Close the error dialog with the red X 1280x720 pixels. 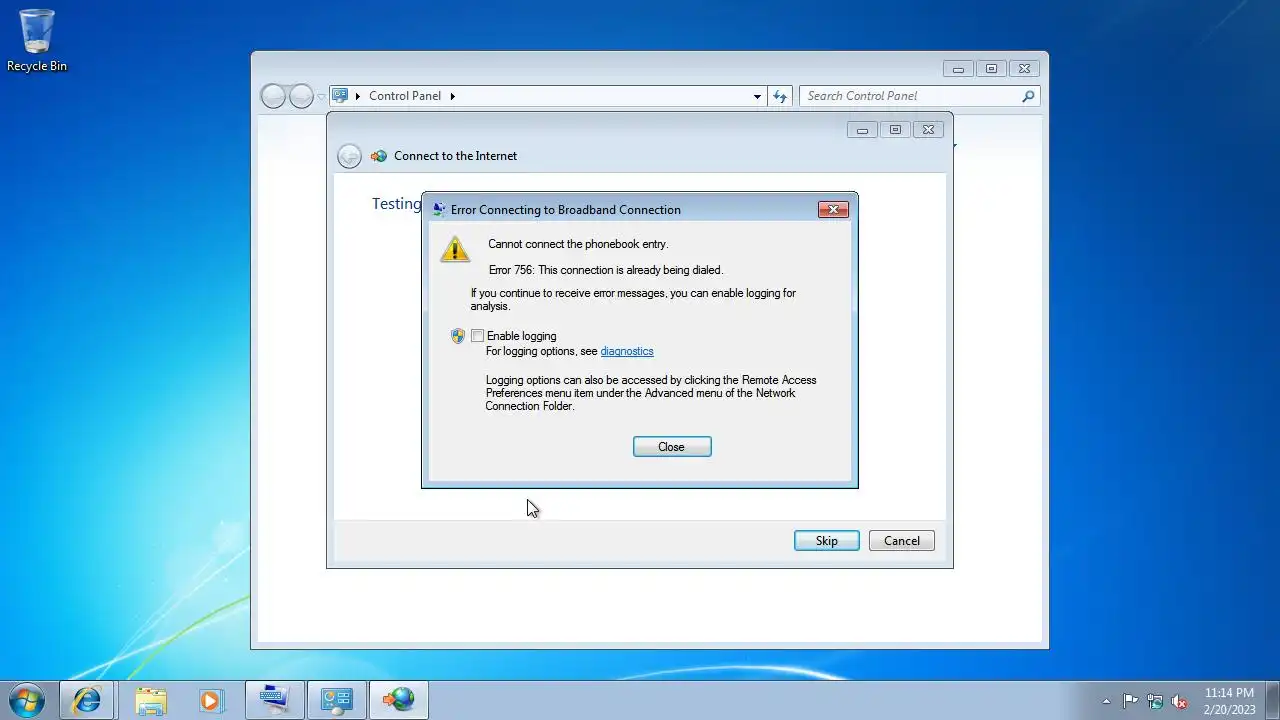[x=833, y=209]
